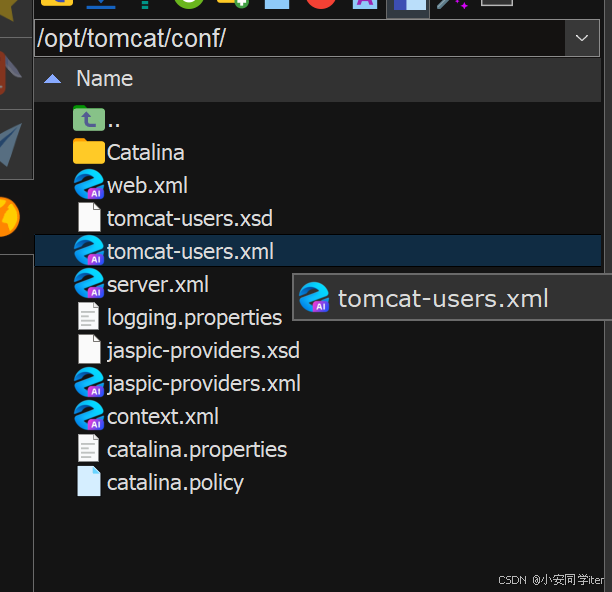Screen dimensions: 612x592
Task: Expand the remote path history dropdown
Action: 581,39
